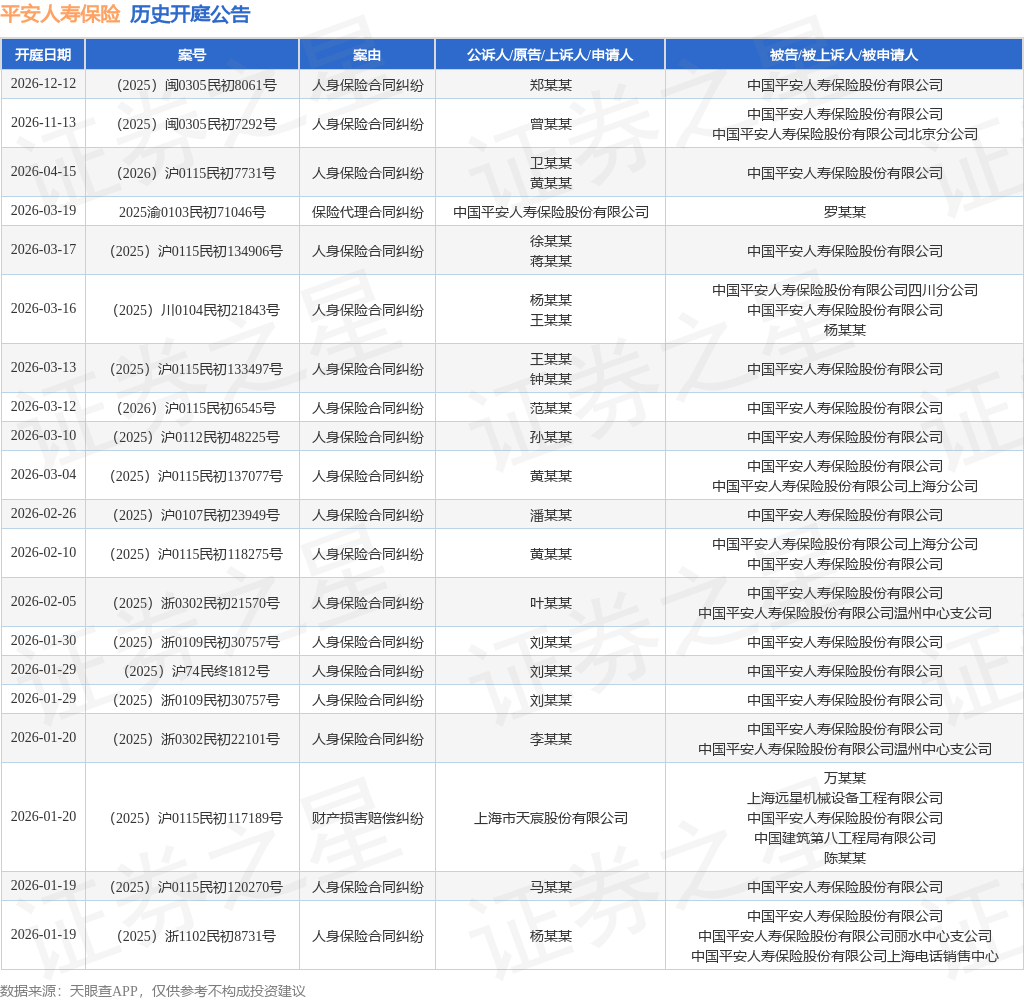This screenshot has width=1024, height=1000.
Task: Click 保险代理合同纠纷 case cause
Action: (x=367, y=212)
